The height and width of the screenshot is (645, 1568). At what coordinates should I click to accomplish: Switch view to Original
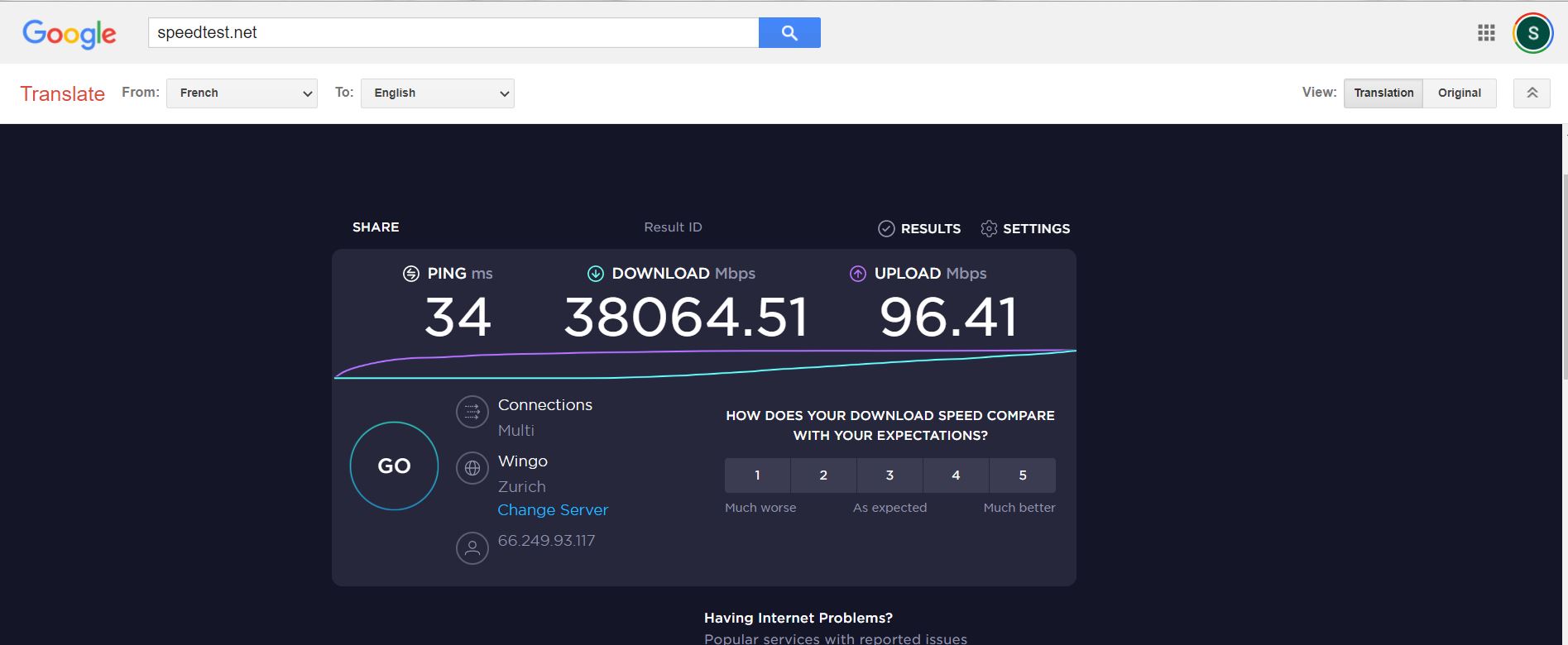tap(1459, 93)
